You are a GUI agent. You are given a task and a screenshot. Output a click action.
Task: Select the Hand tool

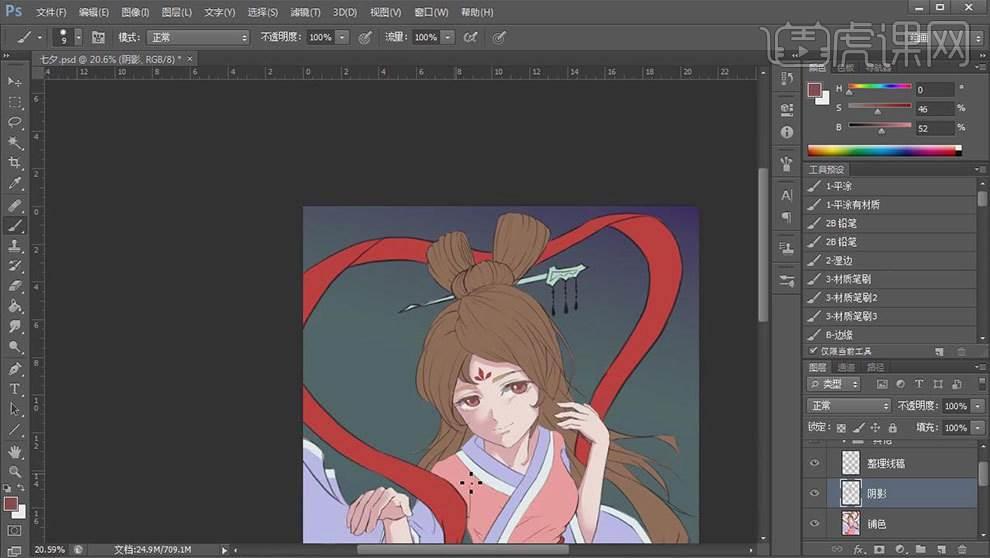[15, 451]
